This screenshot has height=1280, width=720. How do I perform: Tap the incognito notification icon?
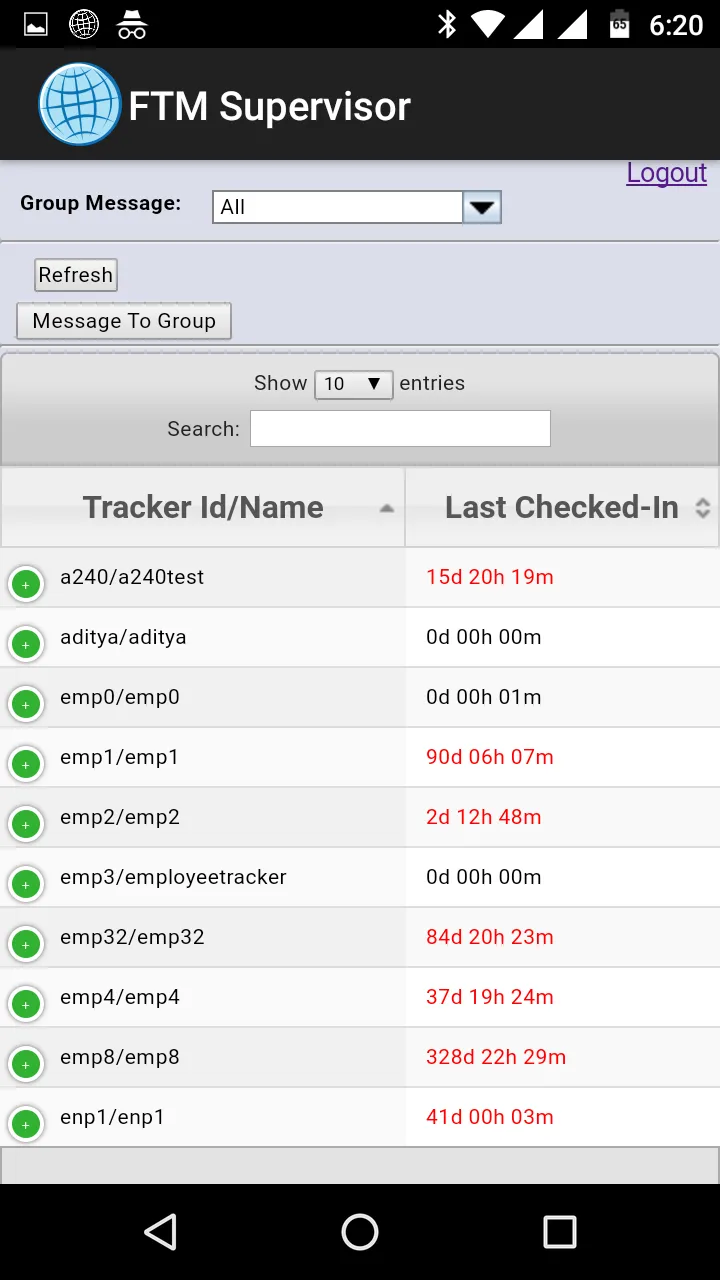132,24
